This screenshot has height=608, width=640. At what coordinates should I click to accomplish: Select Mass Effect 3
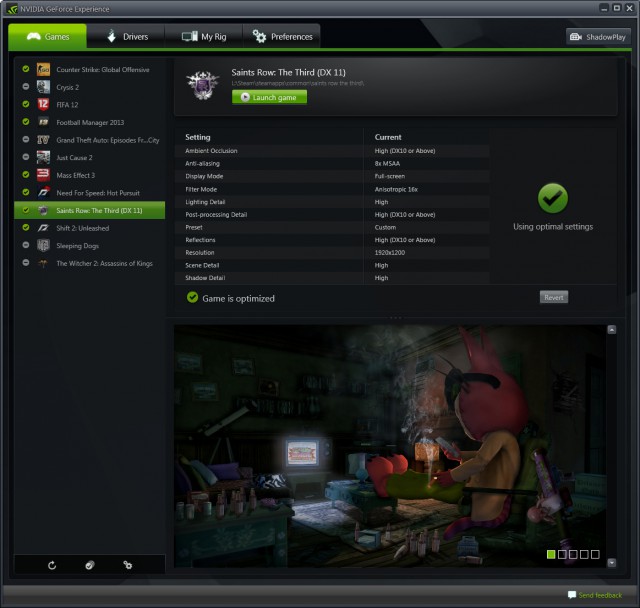(90, 175)
